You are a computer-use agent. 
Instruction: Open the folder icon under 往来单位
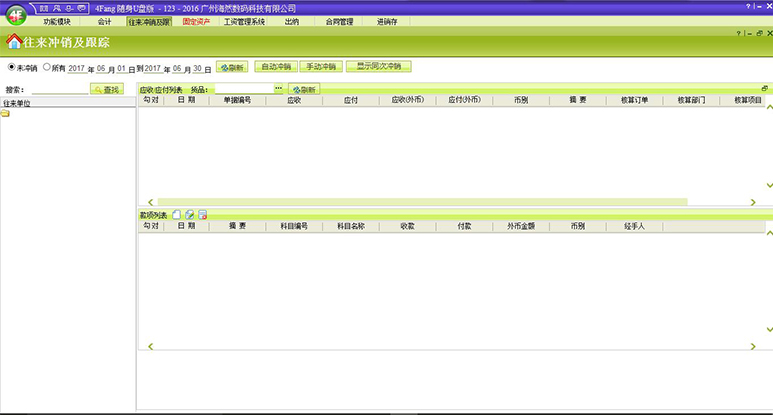coord(5,114)
